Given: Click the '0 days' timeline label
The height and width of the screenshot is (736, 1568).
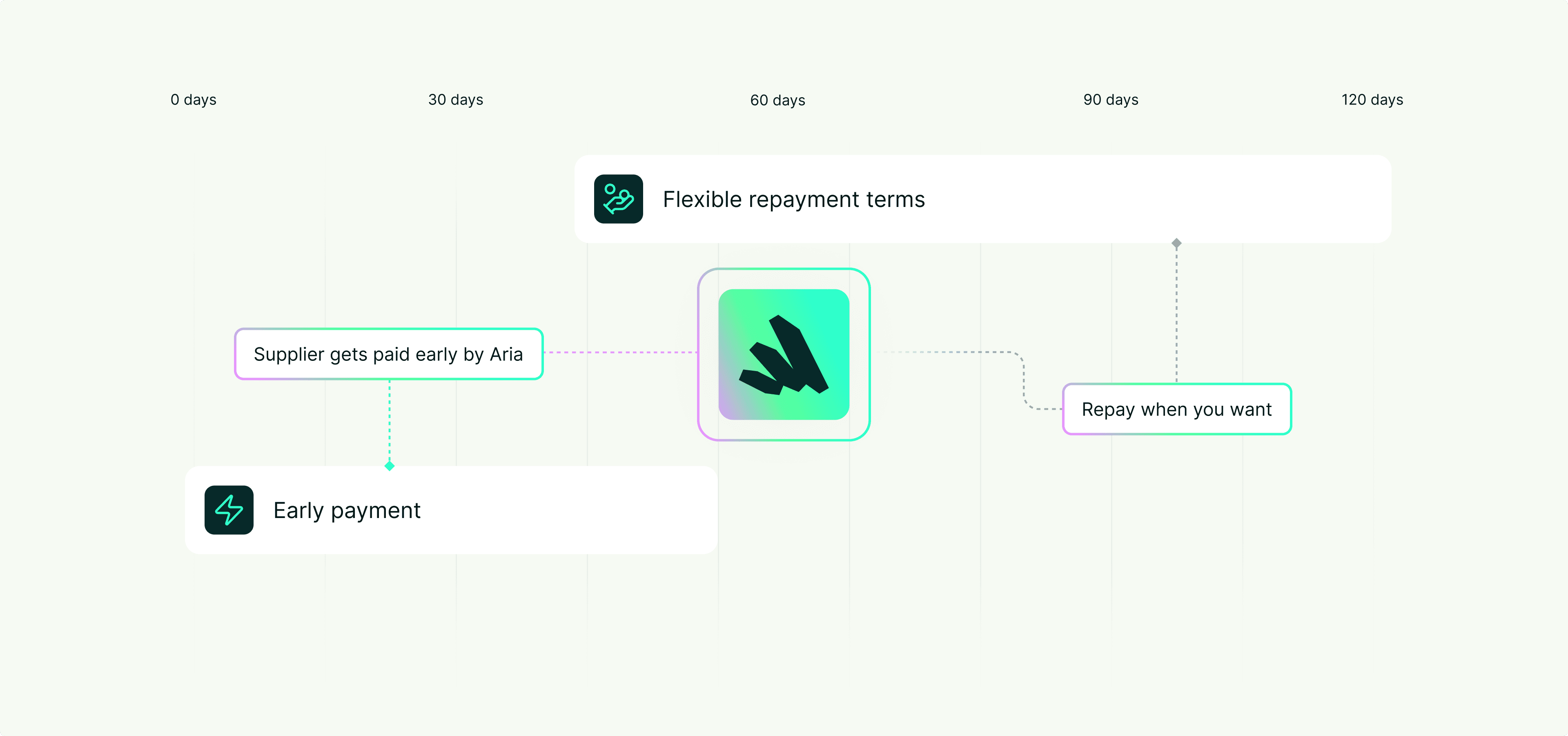Looking at the screenshot, I should pos(194,100).
